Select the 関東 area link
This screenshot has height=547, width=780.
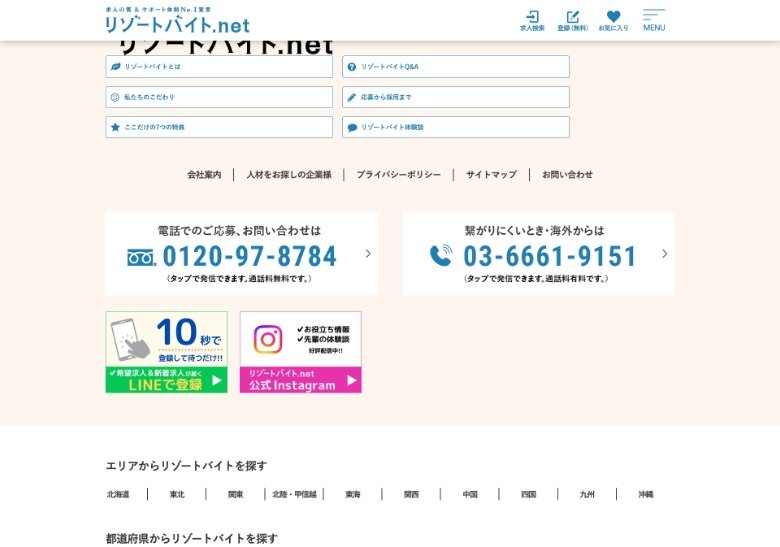pos(236,494)
